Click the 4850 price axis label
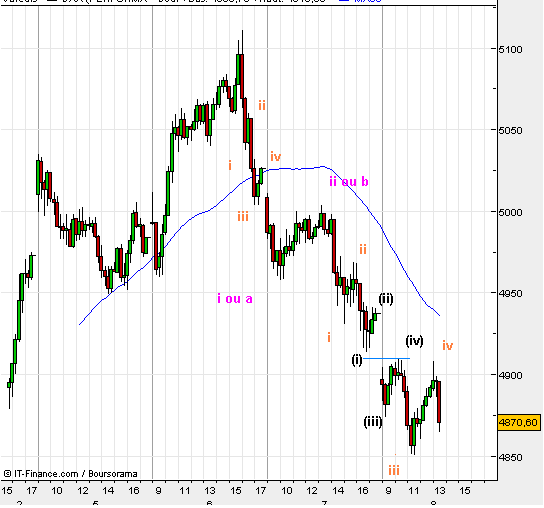This screenshot has height=508, width=544. 510,457
